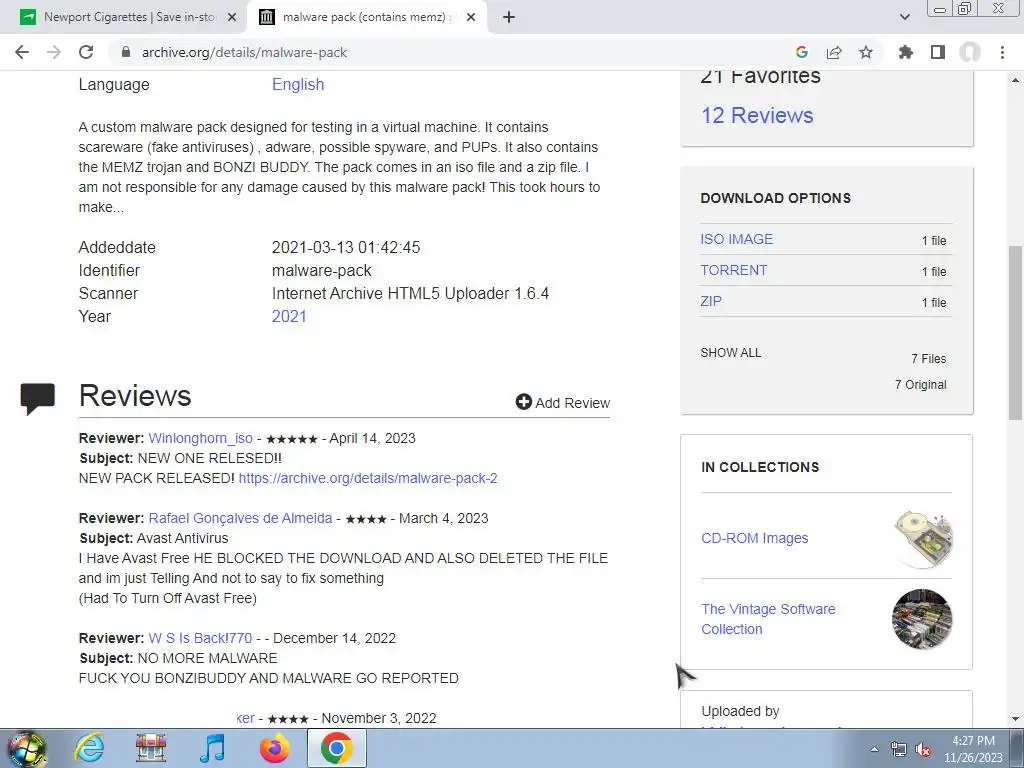This screenshot has width=1024, height=768.
Task: Open reviewer Rafael Gonçalves de Almeida profile
Action: click(240, 519)
